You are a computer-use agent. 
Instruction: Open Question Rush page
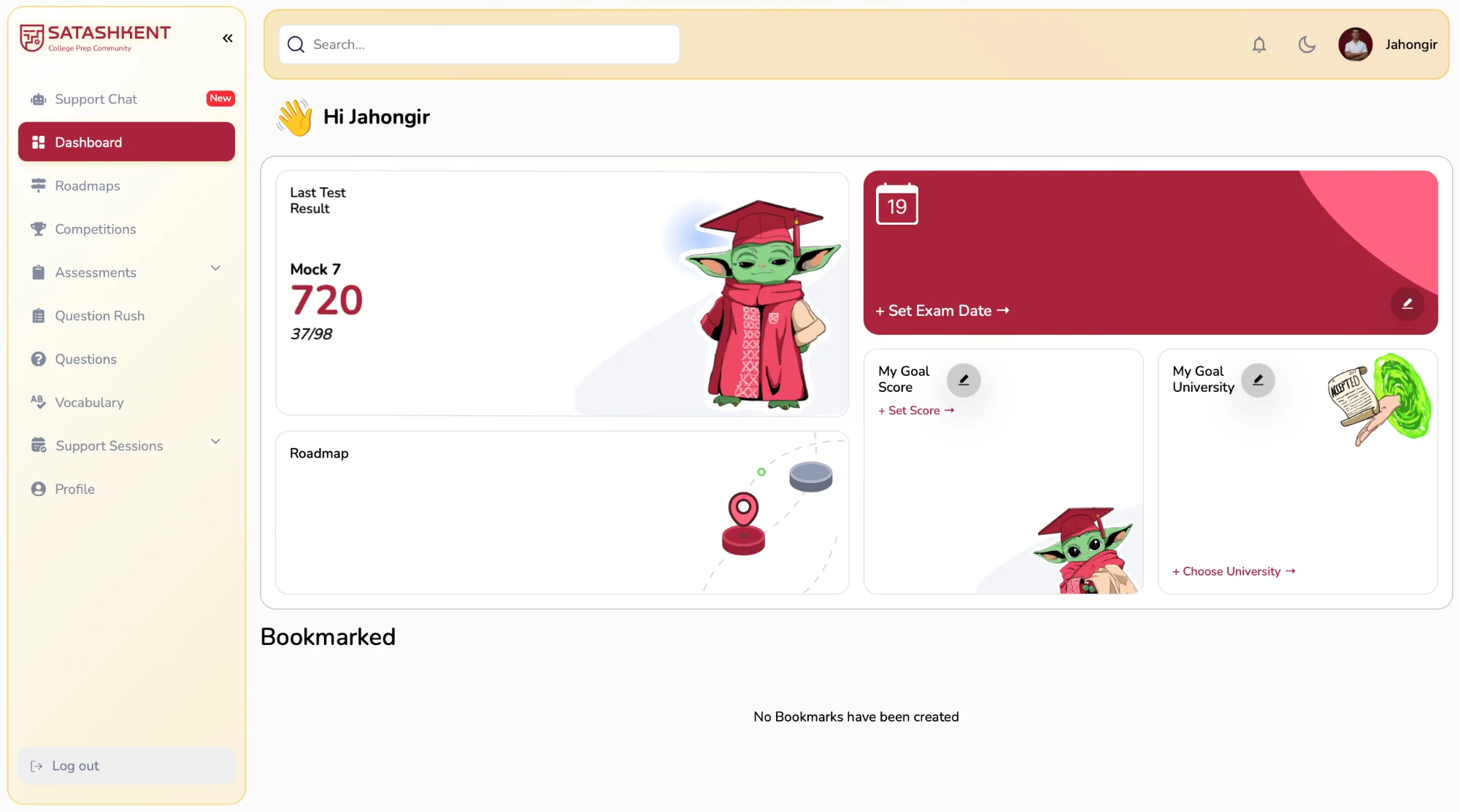tap(126, 316)
